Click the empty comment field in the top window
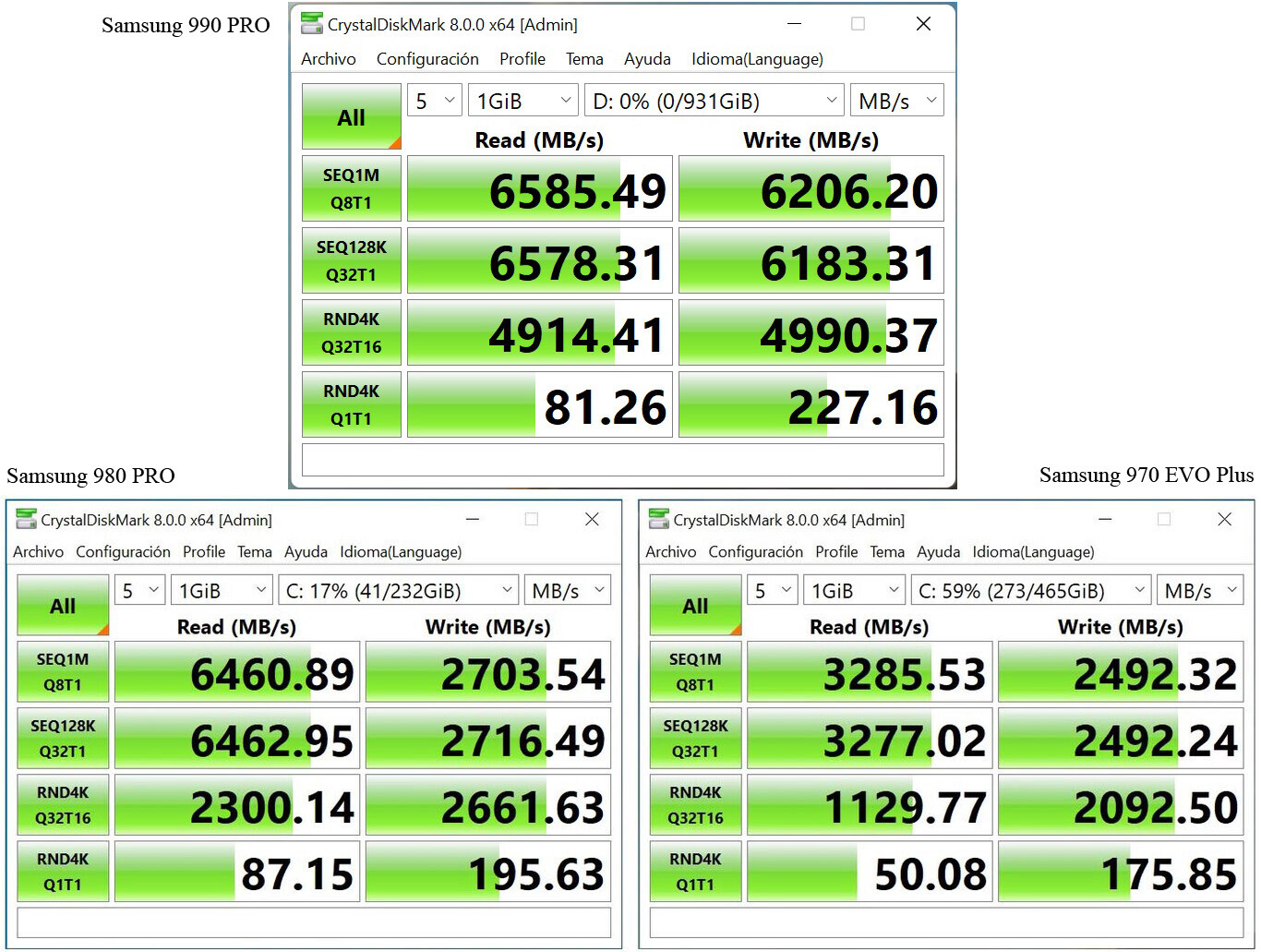 pos(622,460)
